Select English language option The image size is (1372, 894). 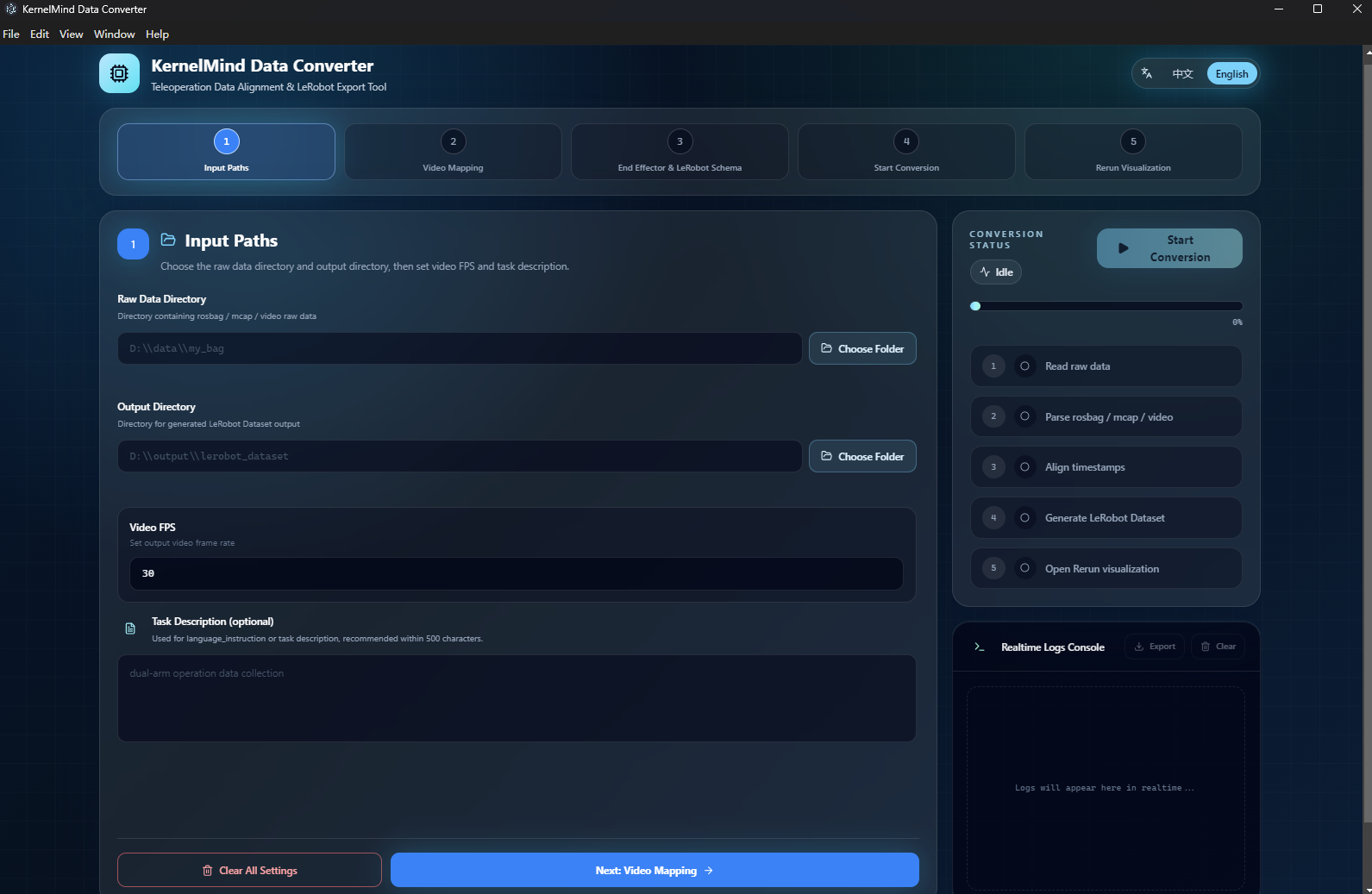click(1231, 73)
